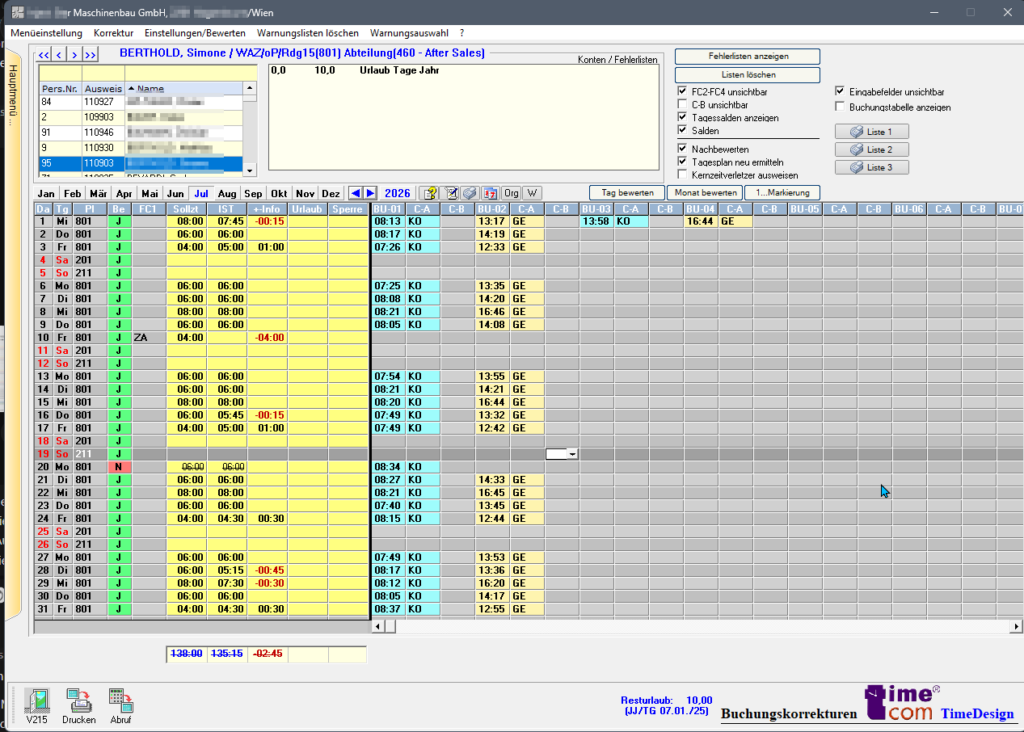This screenshot has height=732, width=1024.
Task: Go to the next employee record (>)
Action: pyautogui.click(x=74, y=55)
